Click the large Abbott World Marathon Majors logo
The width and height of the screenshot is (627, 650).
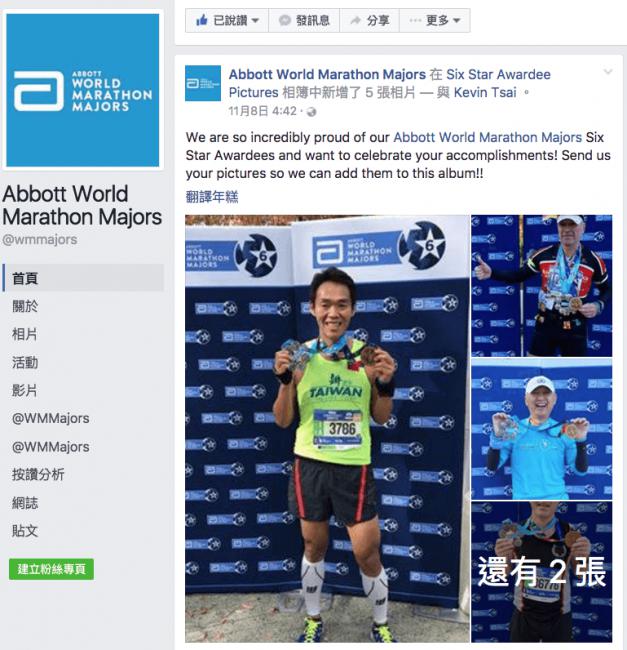[82, 90]
